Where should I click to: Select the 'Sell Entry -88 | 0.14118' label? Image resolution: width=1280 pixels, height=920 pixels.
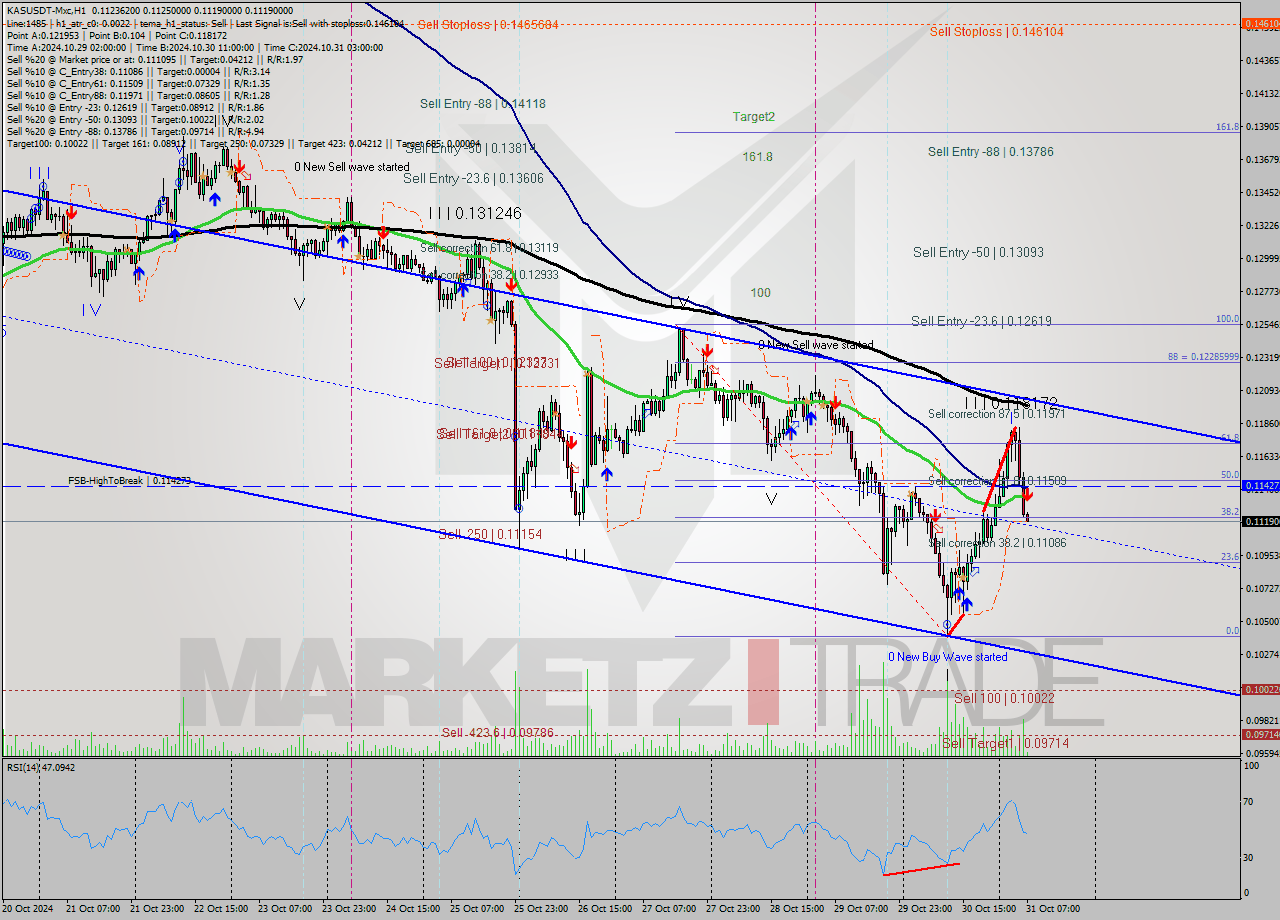pos(482,103)
